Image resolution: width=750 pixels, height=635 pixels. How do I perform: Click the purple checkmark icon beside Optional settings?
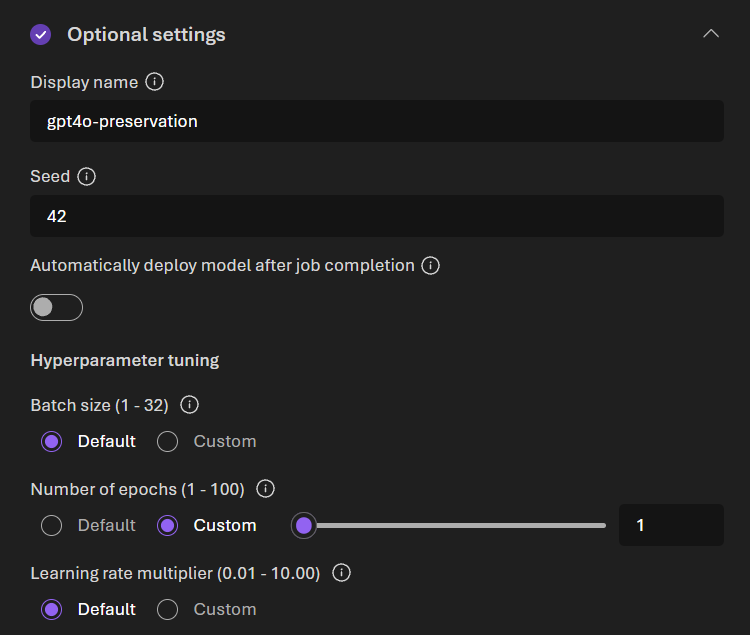click(41, 34)
